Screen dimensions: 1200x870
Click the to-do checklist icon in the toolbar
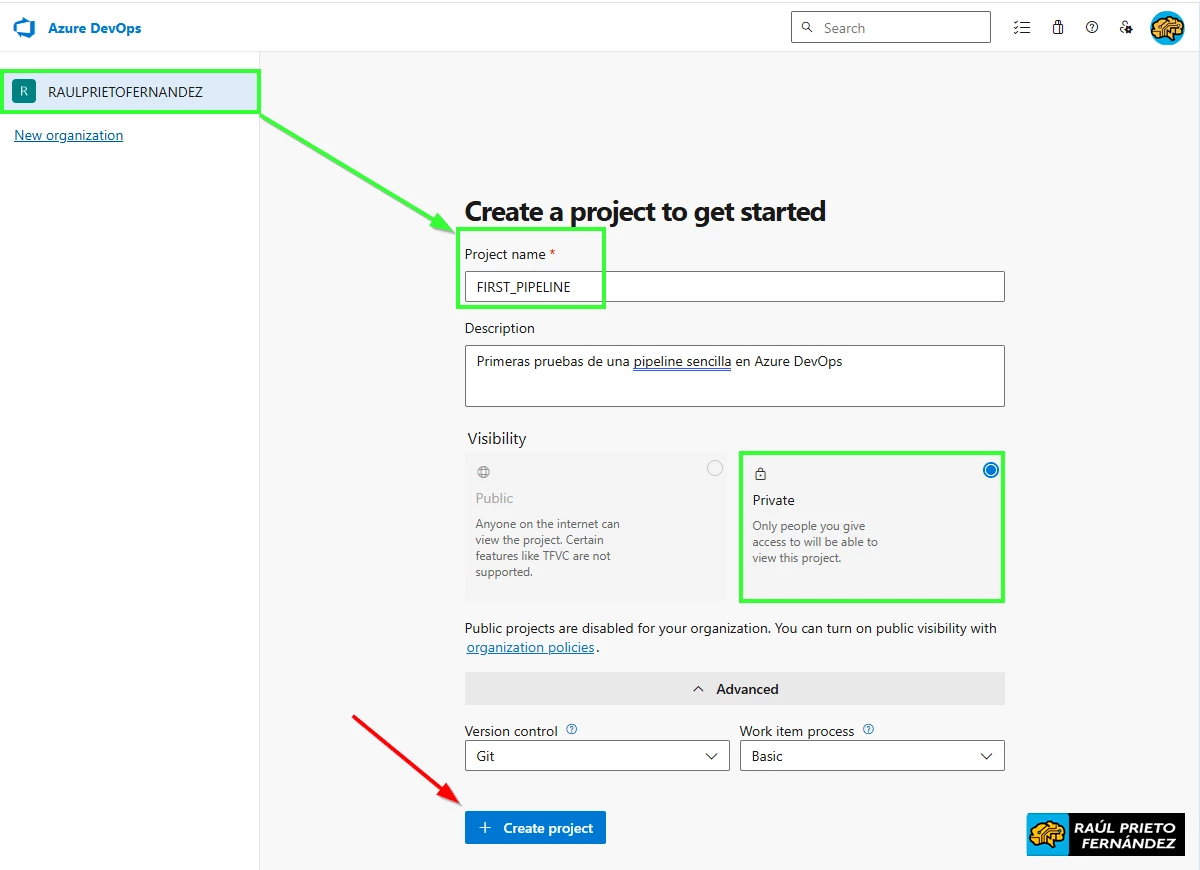click(1022, 27)
